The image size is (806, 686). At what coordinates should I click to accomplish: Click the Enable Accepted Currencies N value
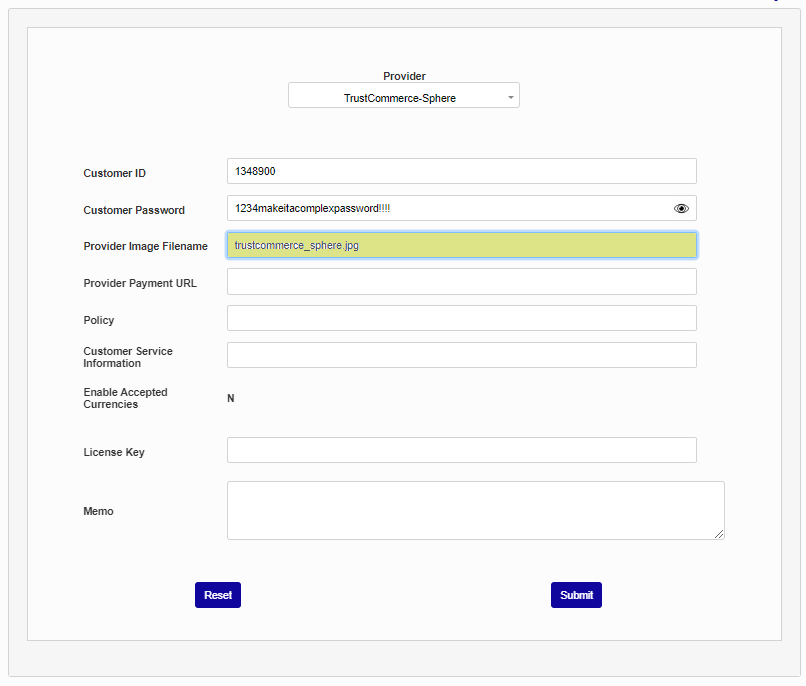coord(231,398)
